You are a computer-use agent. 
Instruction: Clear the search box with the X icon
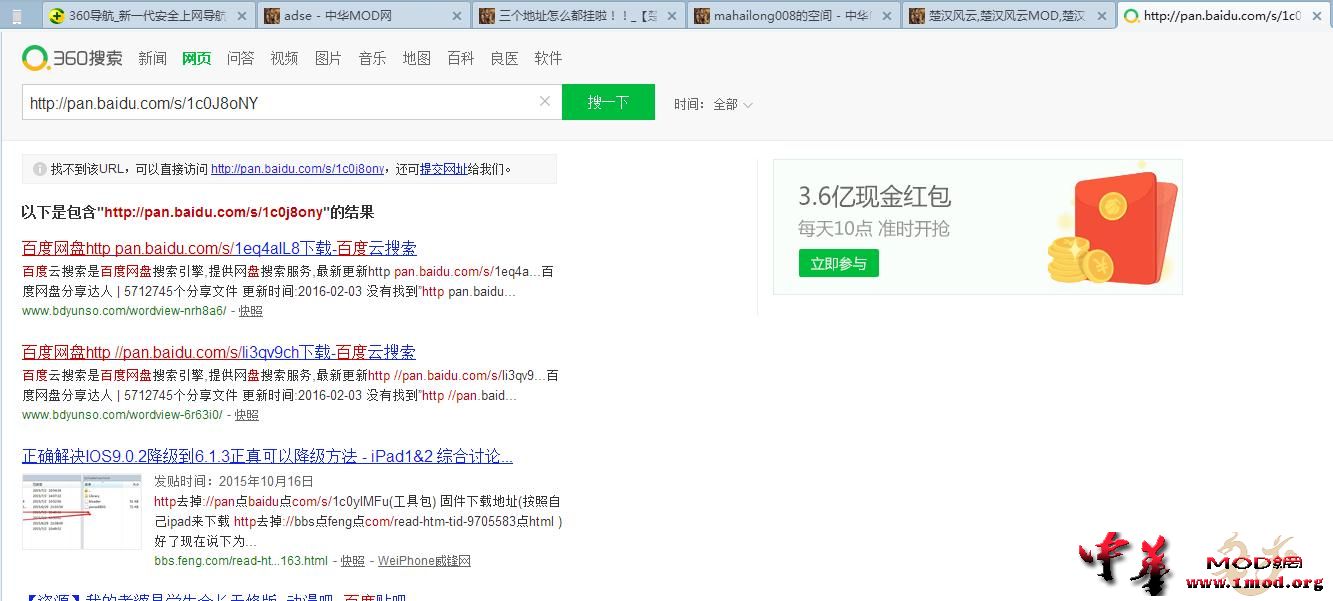[545, 101]
